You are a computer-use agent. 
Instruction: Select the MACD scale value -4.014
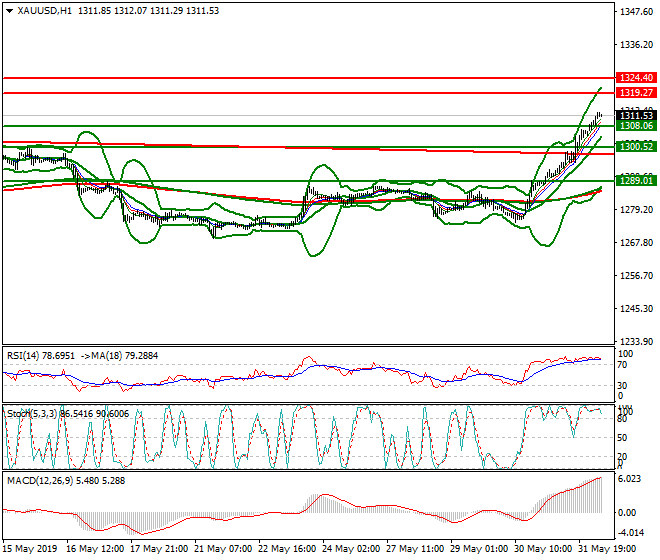tap(631, 533)
